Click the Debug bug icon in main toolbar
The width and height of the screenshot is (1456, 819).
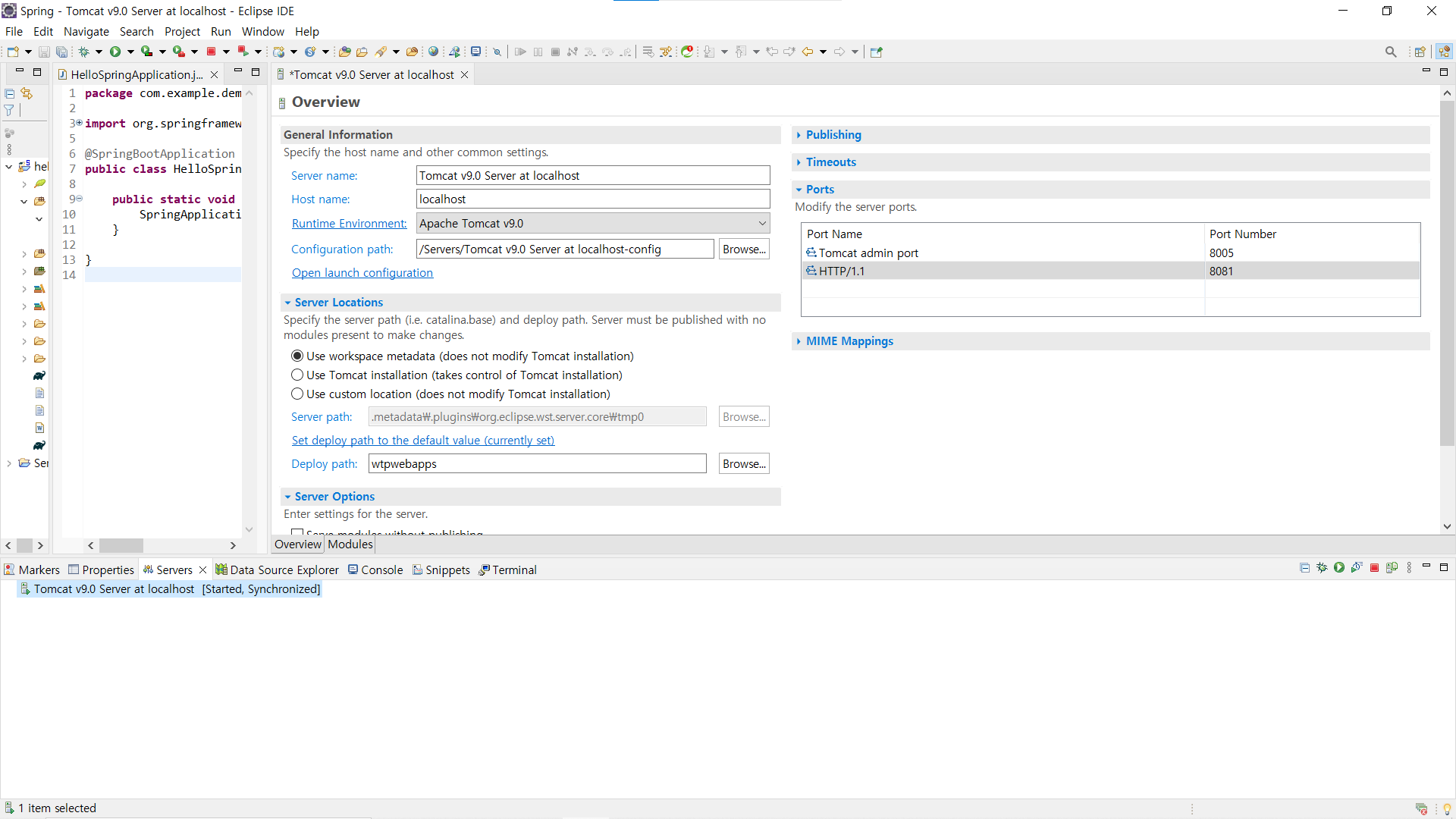click(x=83, y=52)
